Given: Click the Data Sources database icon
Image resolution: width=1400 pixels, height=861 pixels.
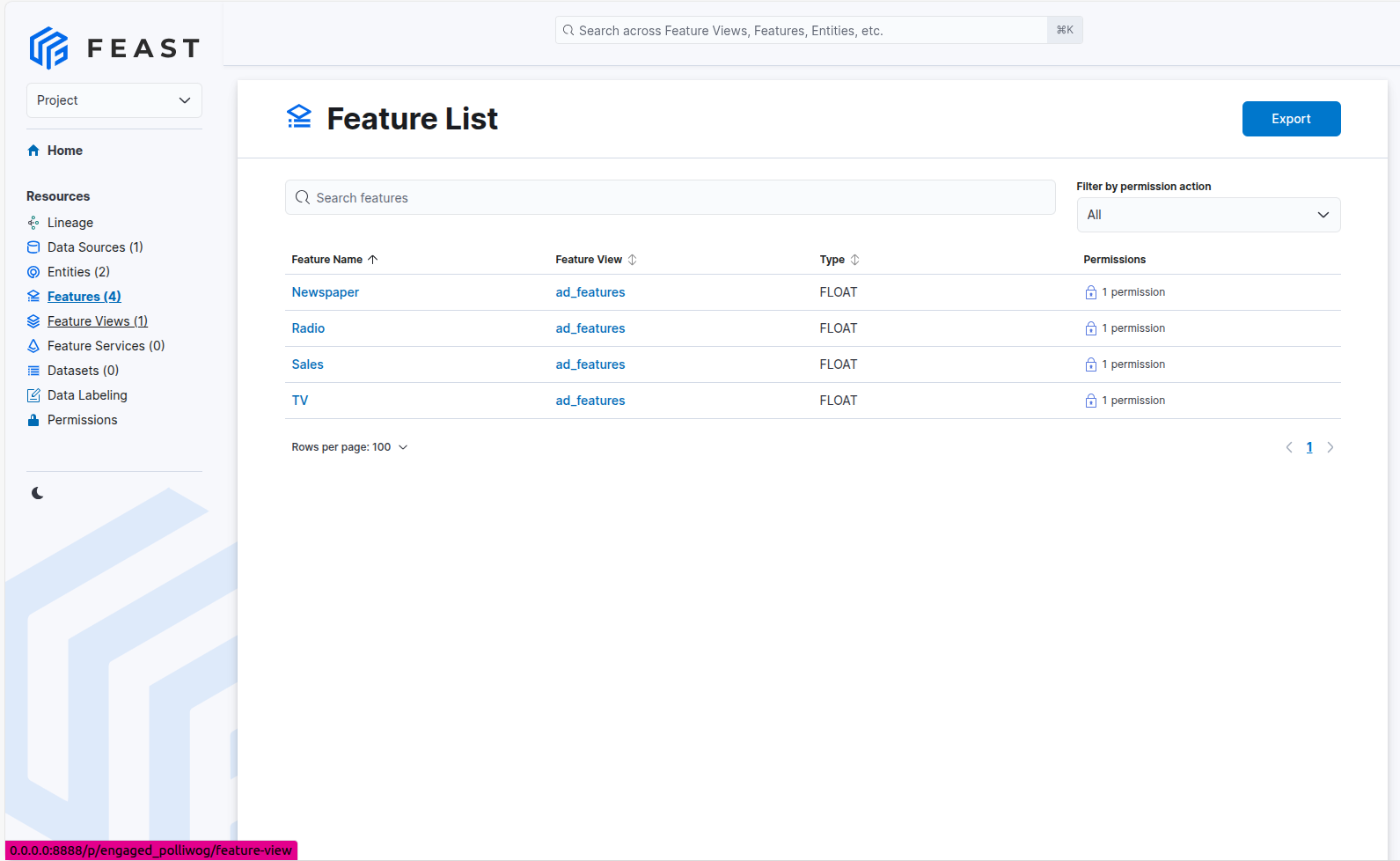Looking at the screenshot, I should (33, 247).
